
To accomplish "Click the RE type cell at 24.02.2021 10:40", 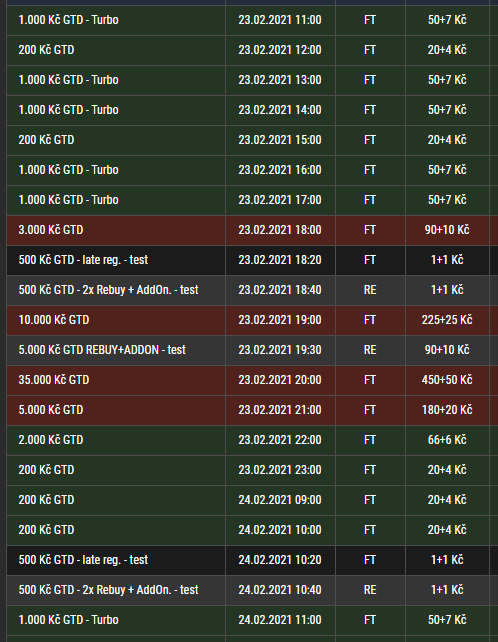I will tap(370, 590).
